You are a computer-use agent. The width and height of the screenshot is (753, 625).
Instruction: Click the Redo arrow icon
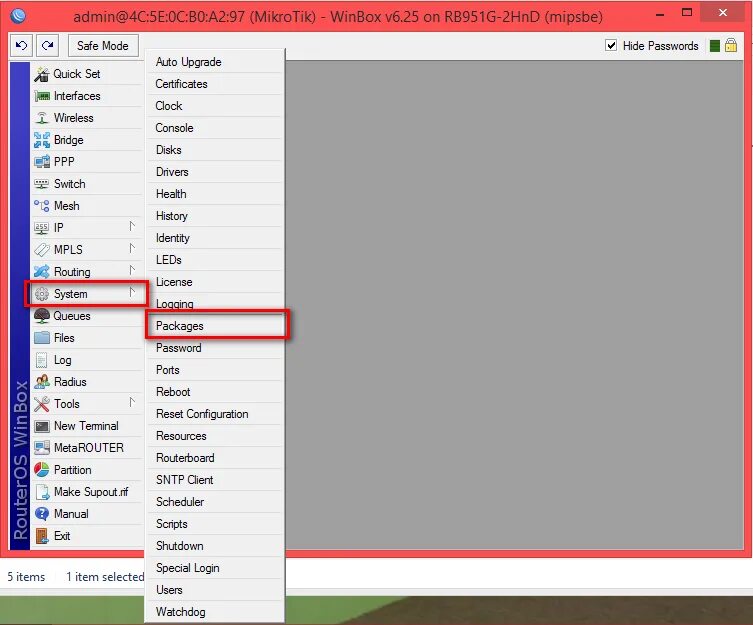pyautogui.click(x=47, y=46)
